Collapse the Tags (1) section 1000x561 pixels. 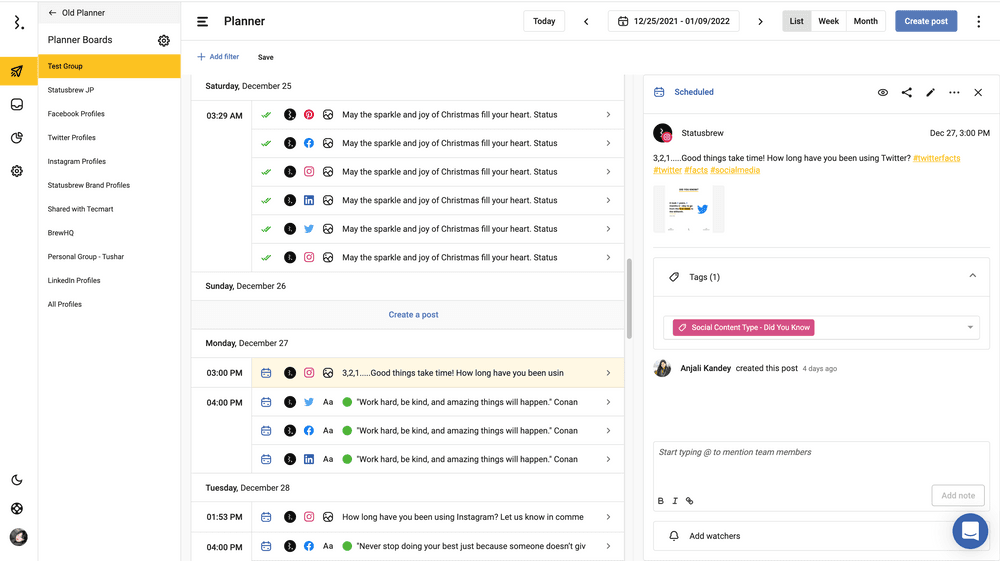click(972, 276)
